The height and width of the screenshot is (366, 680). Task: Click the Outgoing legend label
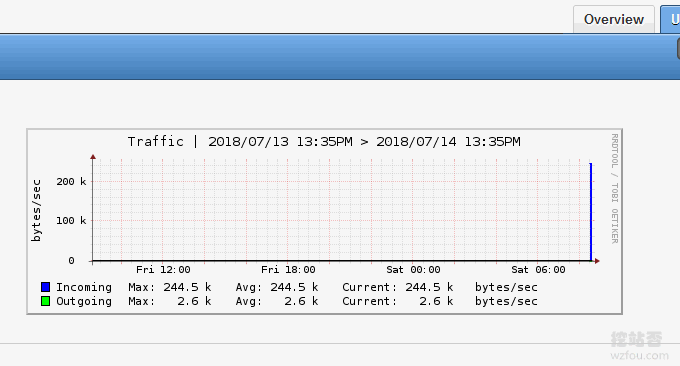[84, 301]
